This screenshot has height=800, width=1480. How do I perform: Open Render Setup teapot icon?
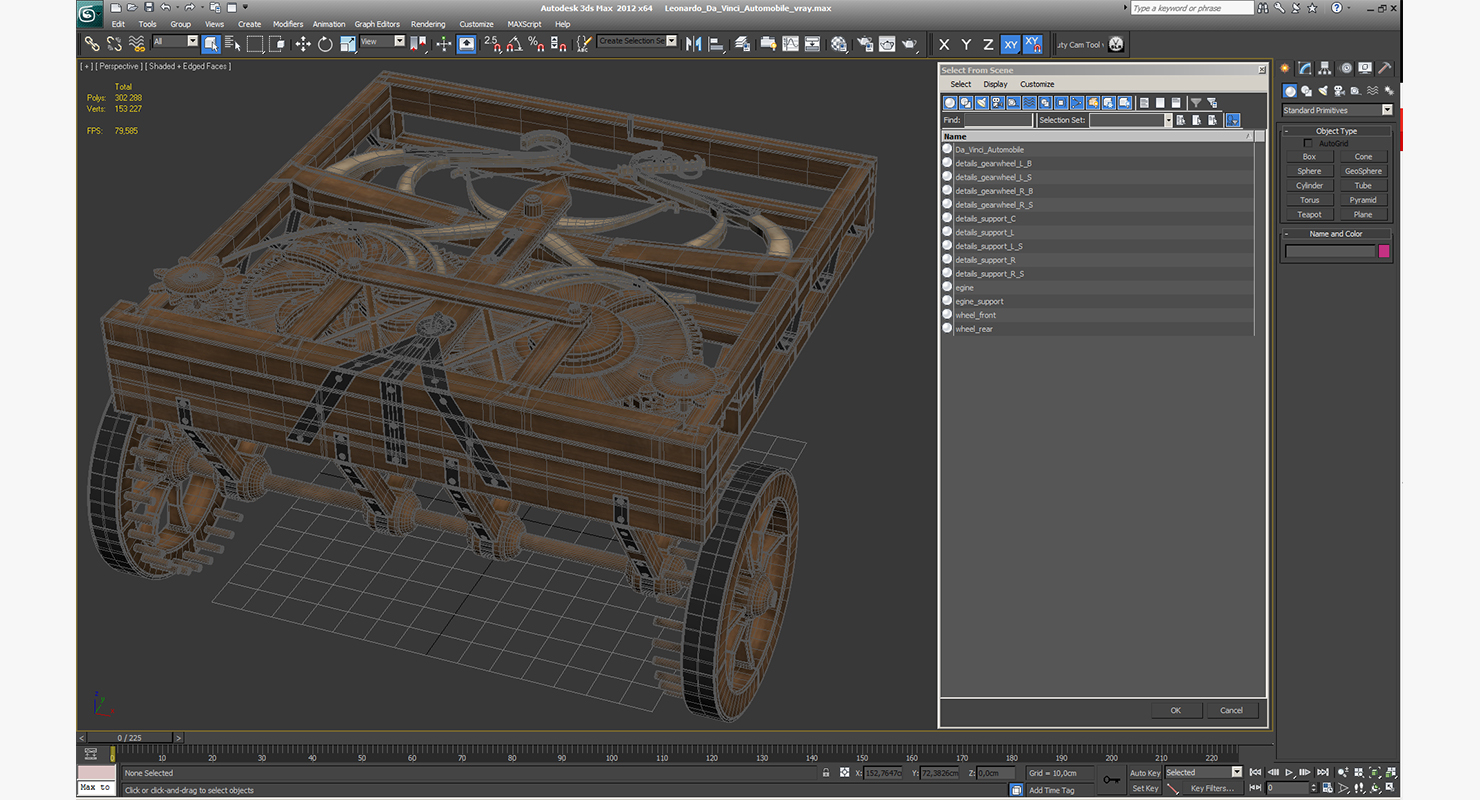pos(863,44)
